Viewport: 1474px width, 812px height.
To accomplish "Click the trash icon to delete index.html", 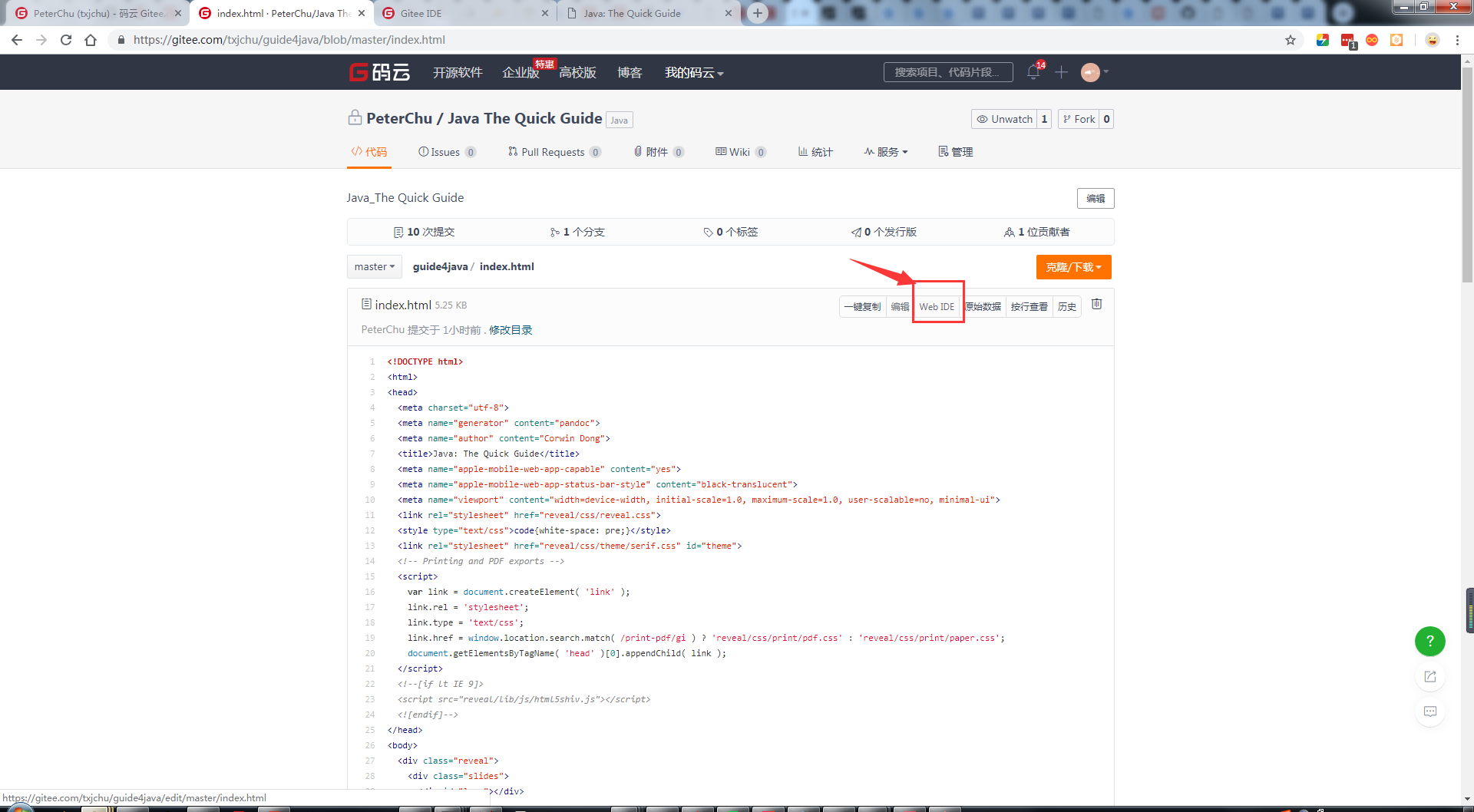I will click(x=1096, y=304).
